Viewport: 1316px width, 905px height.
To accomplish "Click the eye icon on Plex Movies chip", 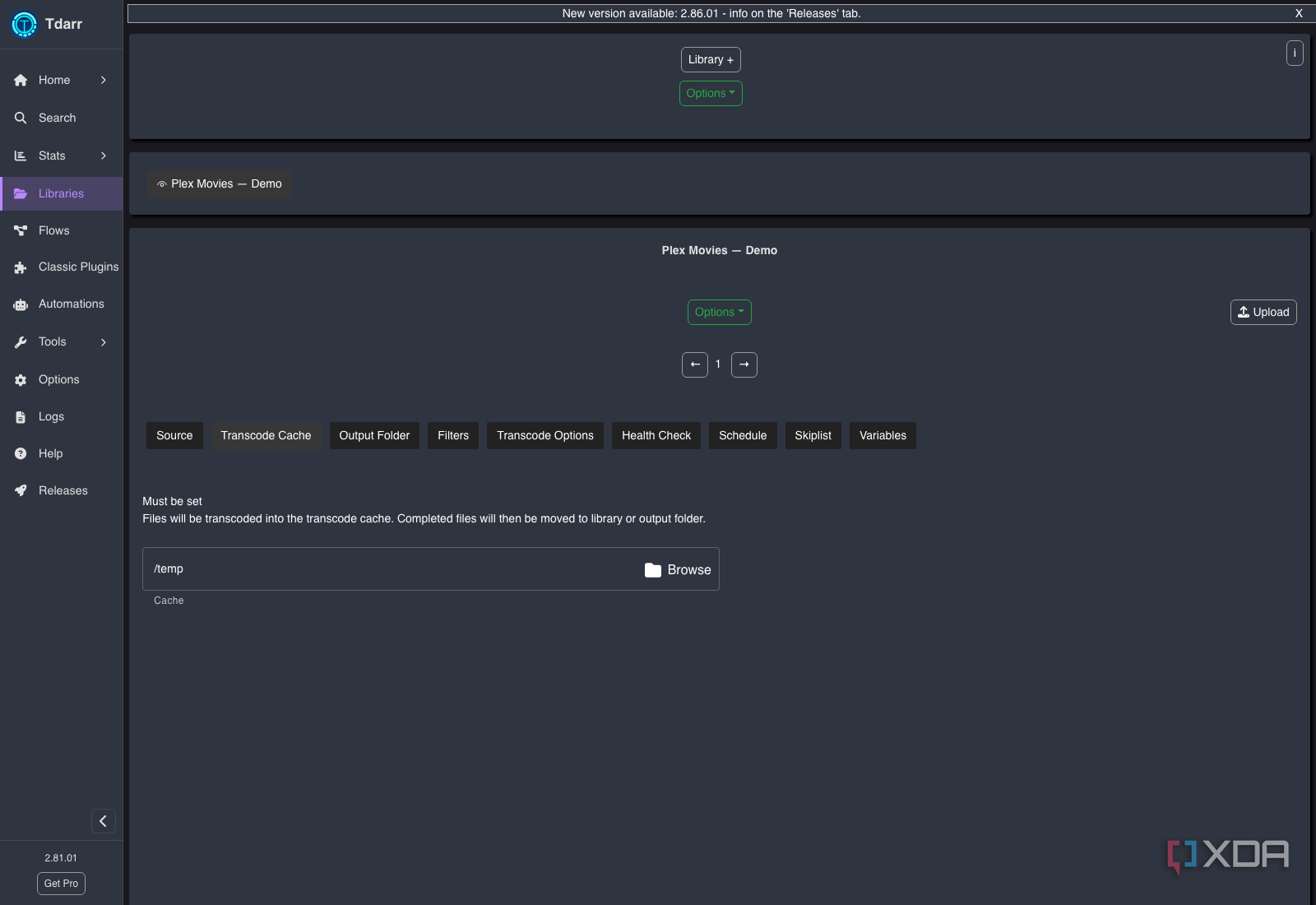I will (x=162, y=184).
